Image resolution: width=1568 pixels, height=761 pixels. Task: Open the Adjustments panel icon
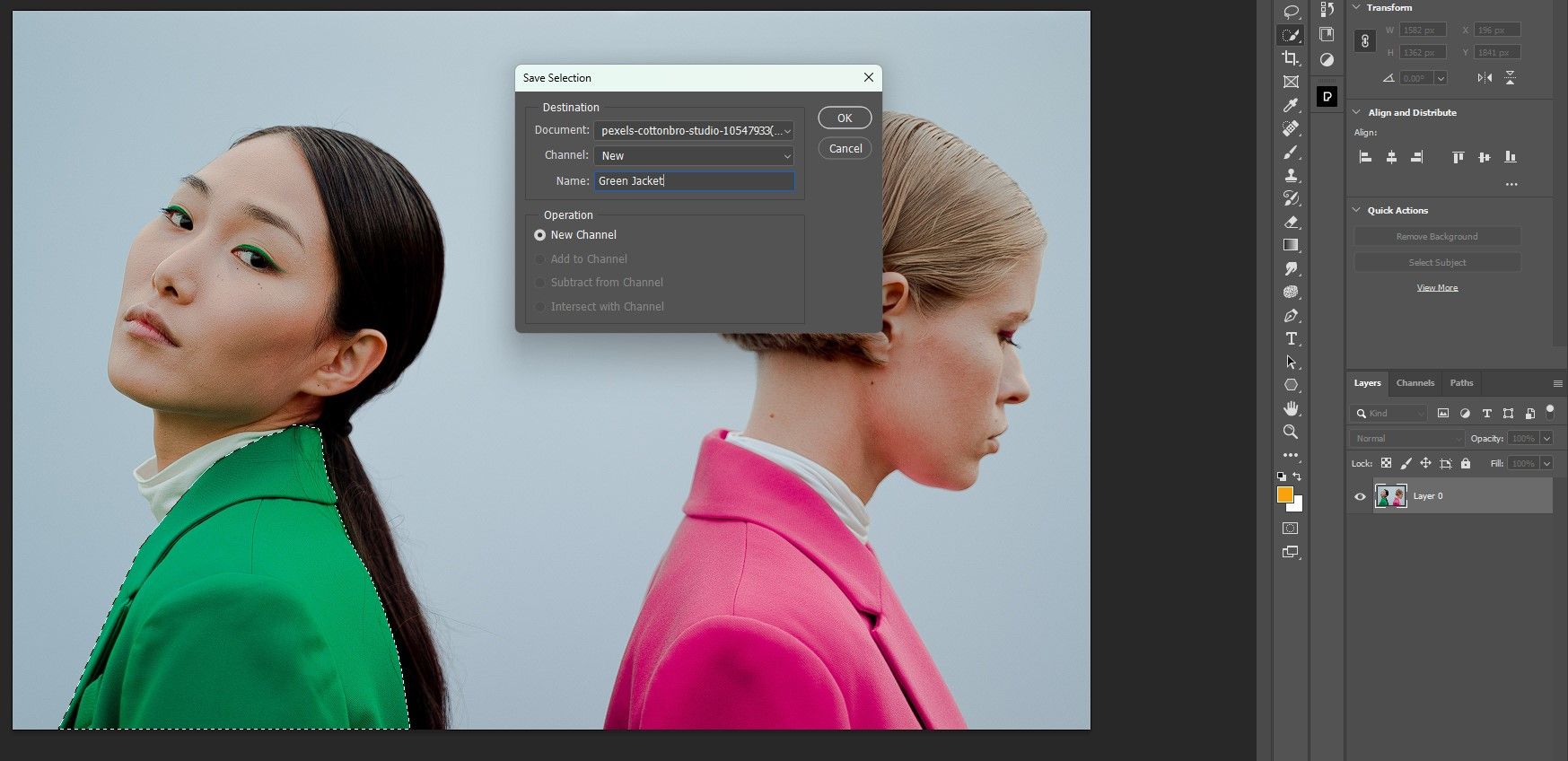click(x=1327, y=59)
